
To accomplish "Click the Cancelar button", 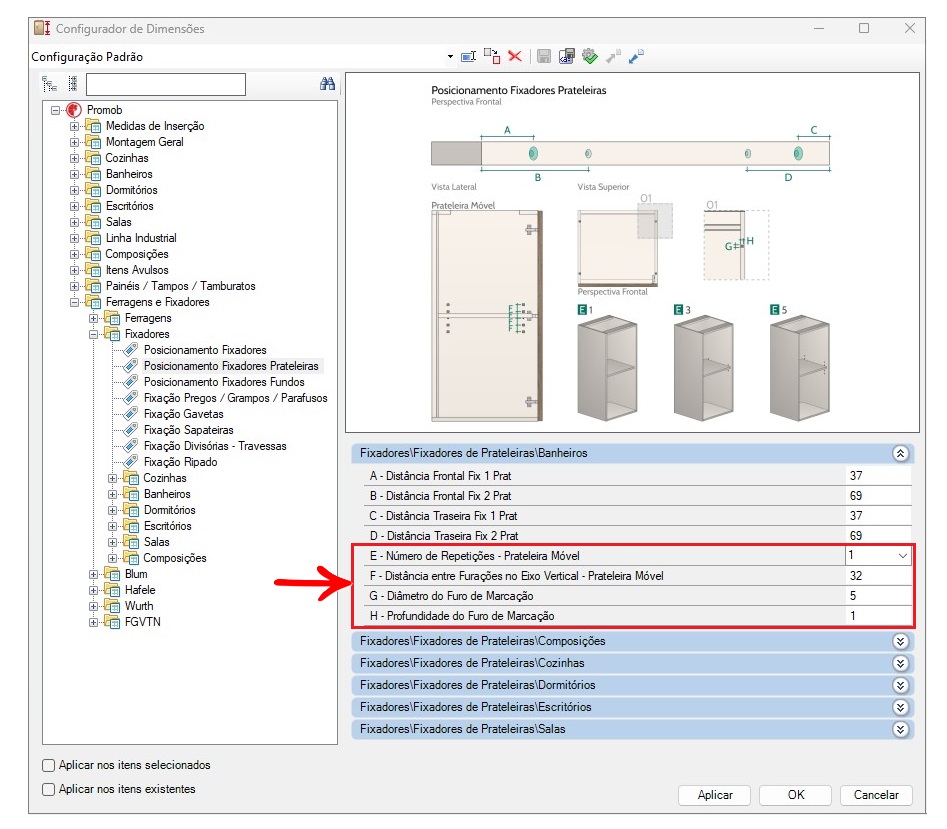I will click(x=876, y=795).
